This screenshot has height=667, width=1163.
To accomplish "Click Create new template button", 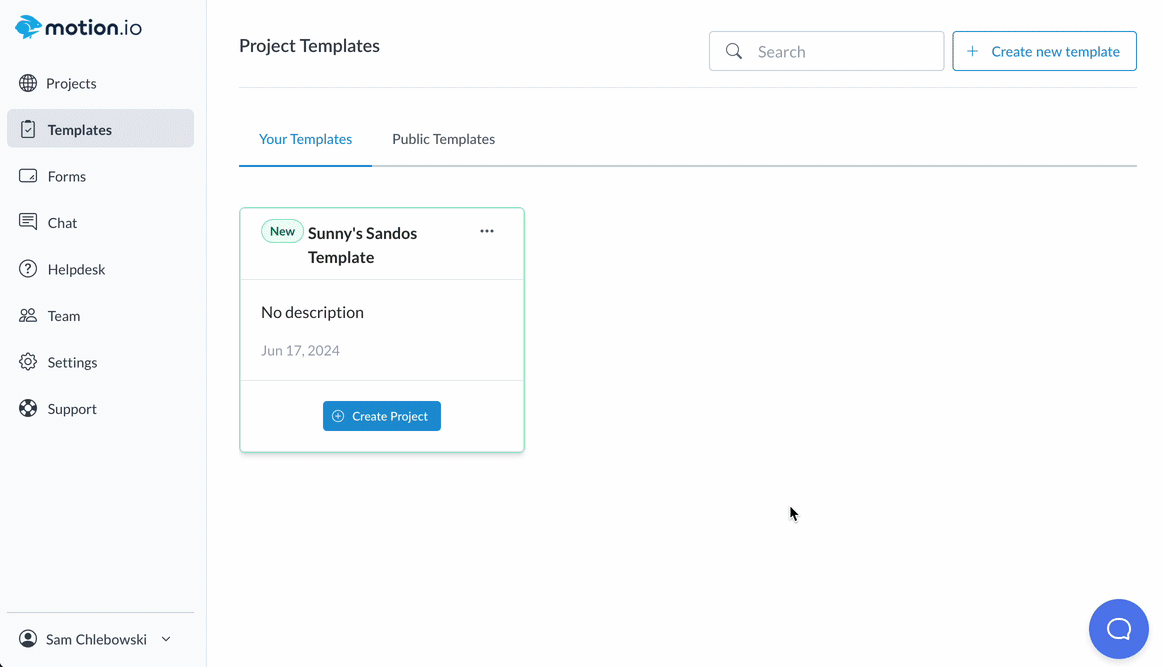I will click(x=1044, y=51).
